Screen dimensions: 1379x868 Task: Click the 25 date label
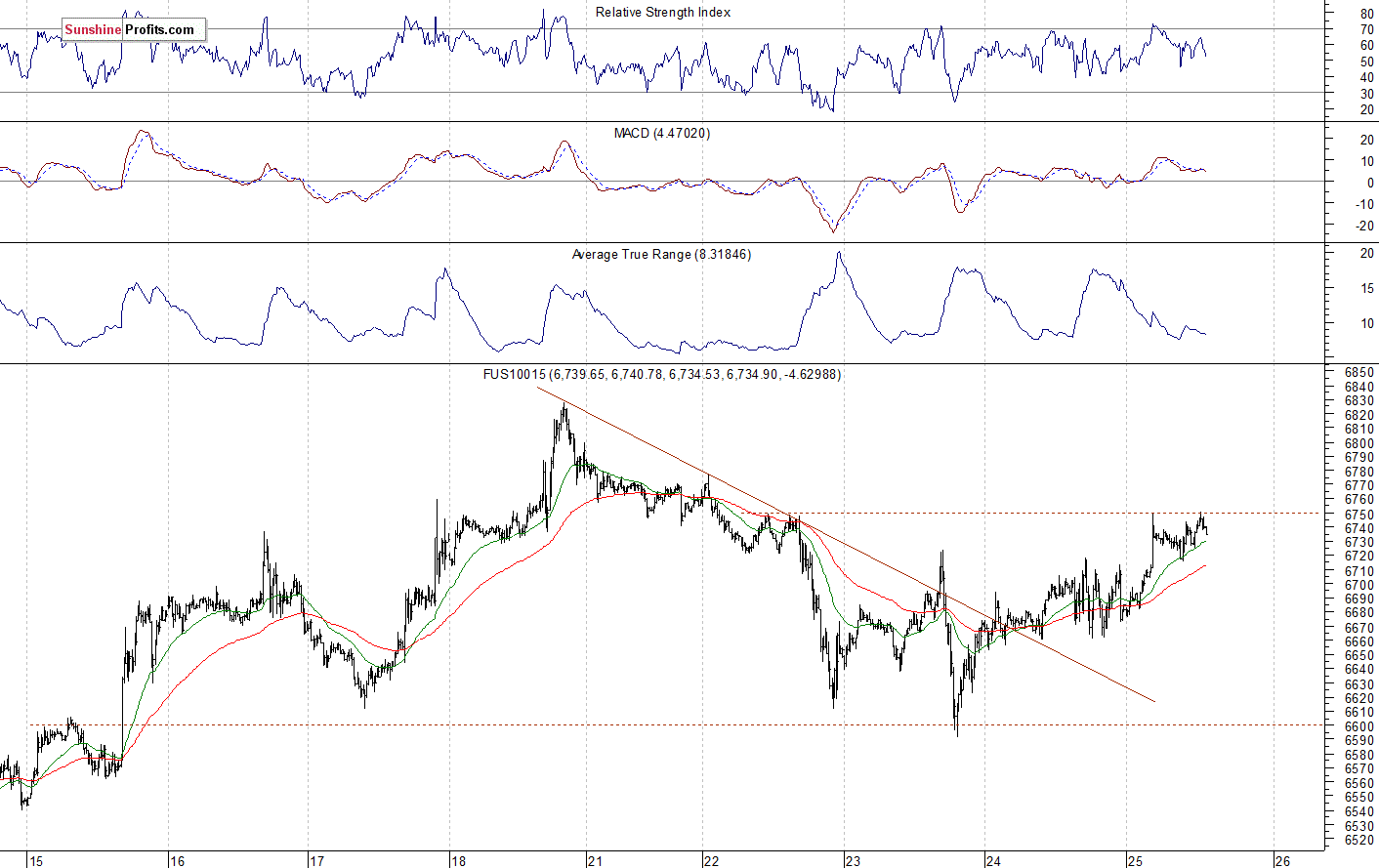pyautogui.click(x=1135, y=861)
